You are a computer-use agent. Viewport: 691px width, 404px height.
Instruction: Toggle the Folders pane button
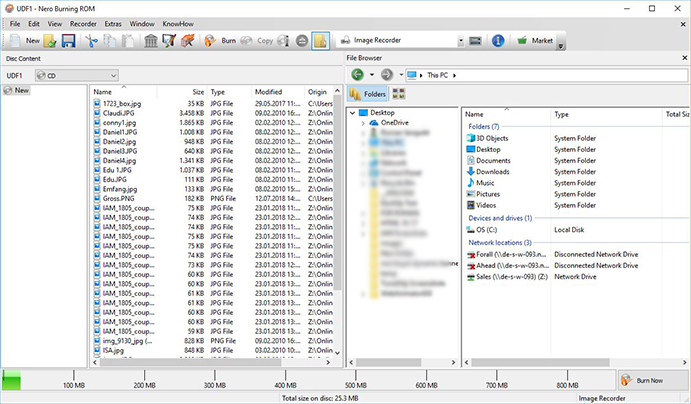point(367,94)
